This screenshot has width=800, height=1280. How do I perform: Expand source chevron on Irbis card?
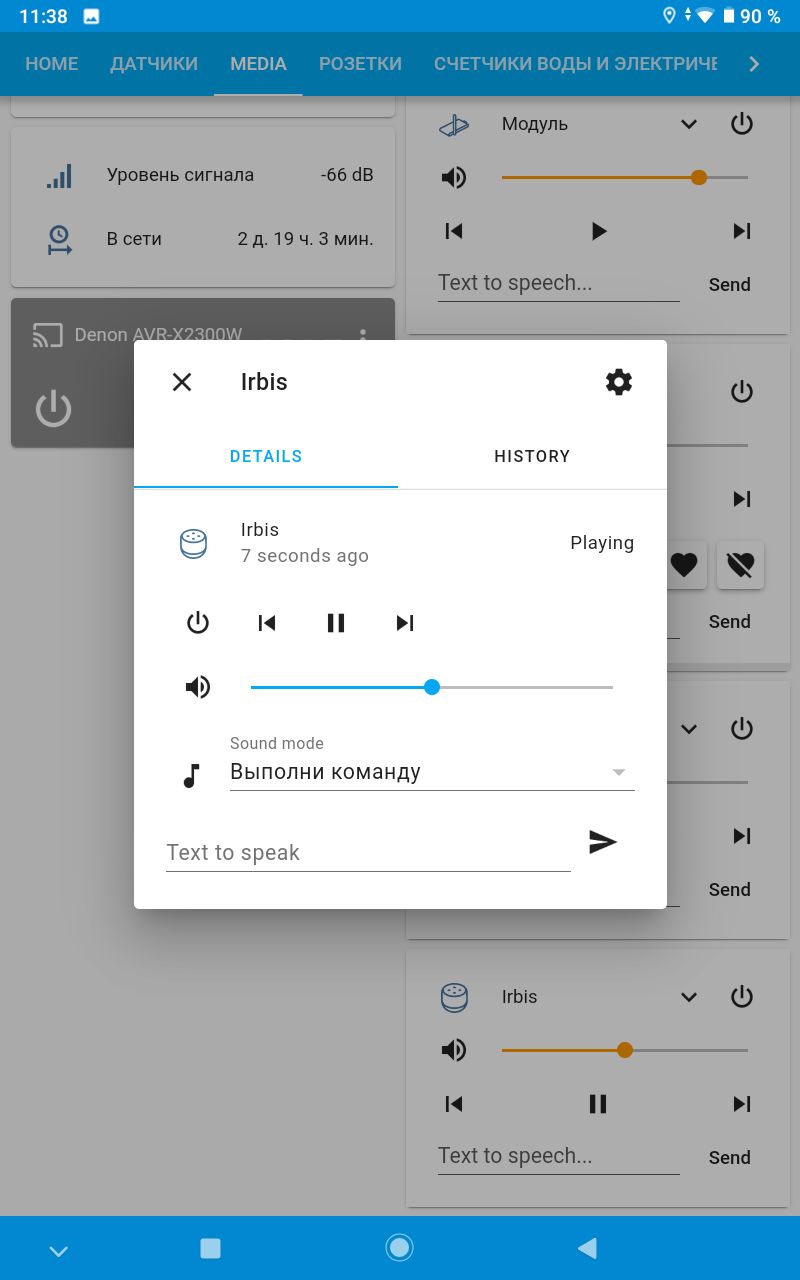689,997
